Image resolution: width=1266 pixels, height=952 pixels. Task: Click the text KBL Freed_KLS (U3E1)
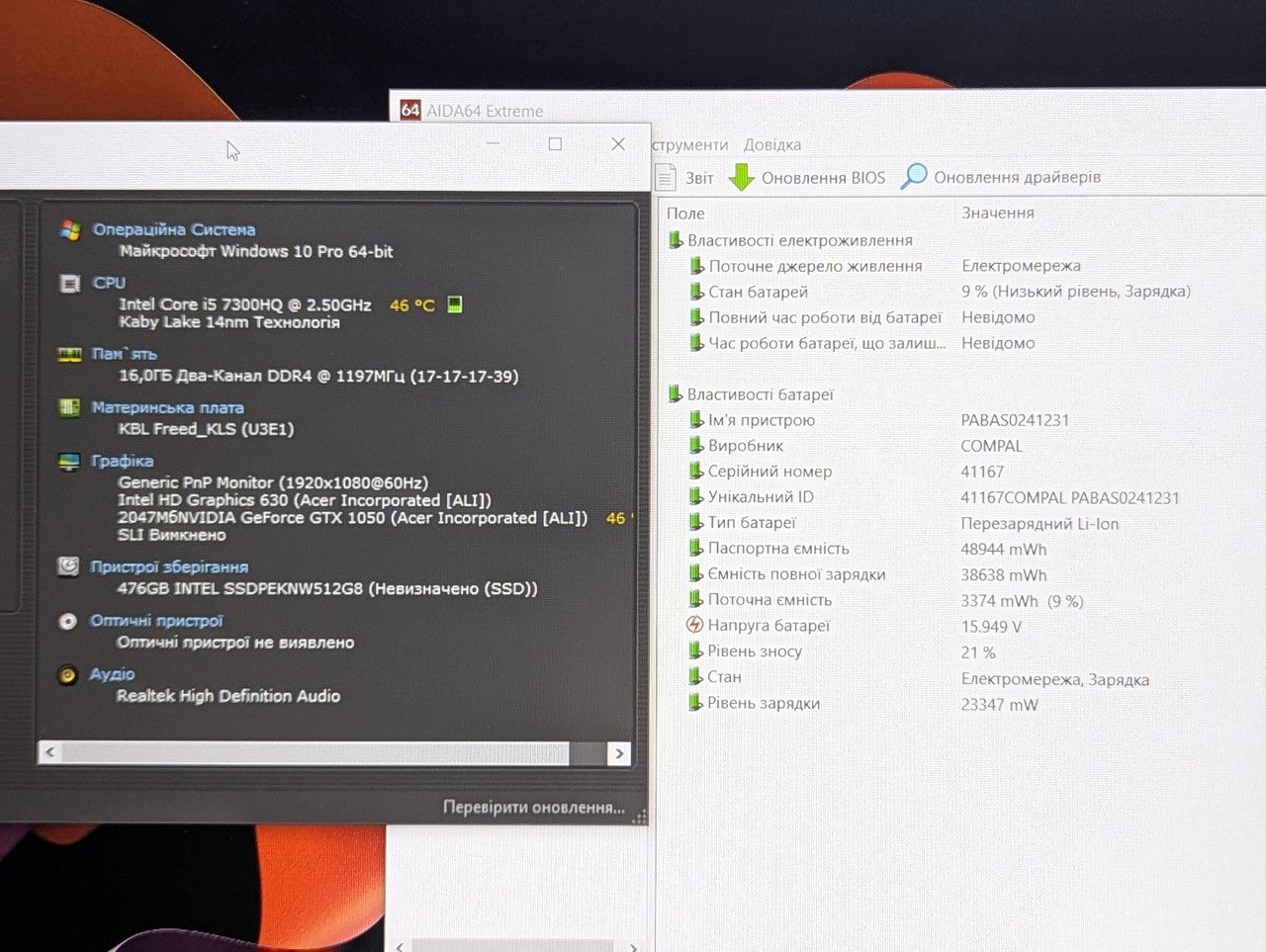(206, 429)
